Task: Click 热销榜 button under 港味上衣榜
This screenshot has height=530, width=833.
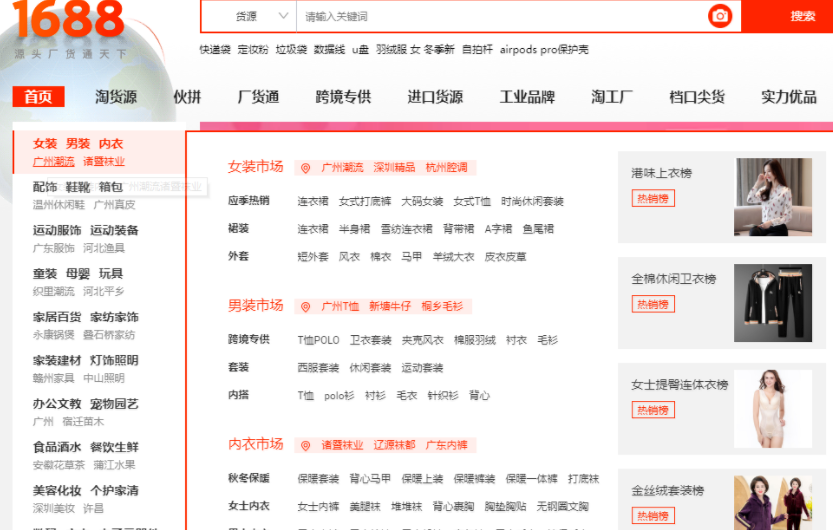Action: click(x=653, y=199)
